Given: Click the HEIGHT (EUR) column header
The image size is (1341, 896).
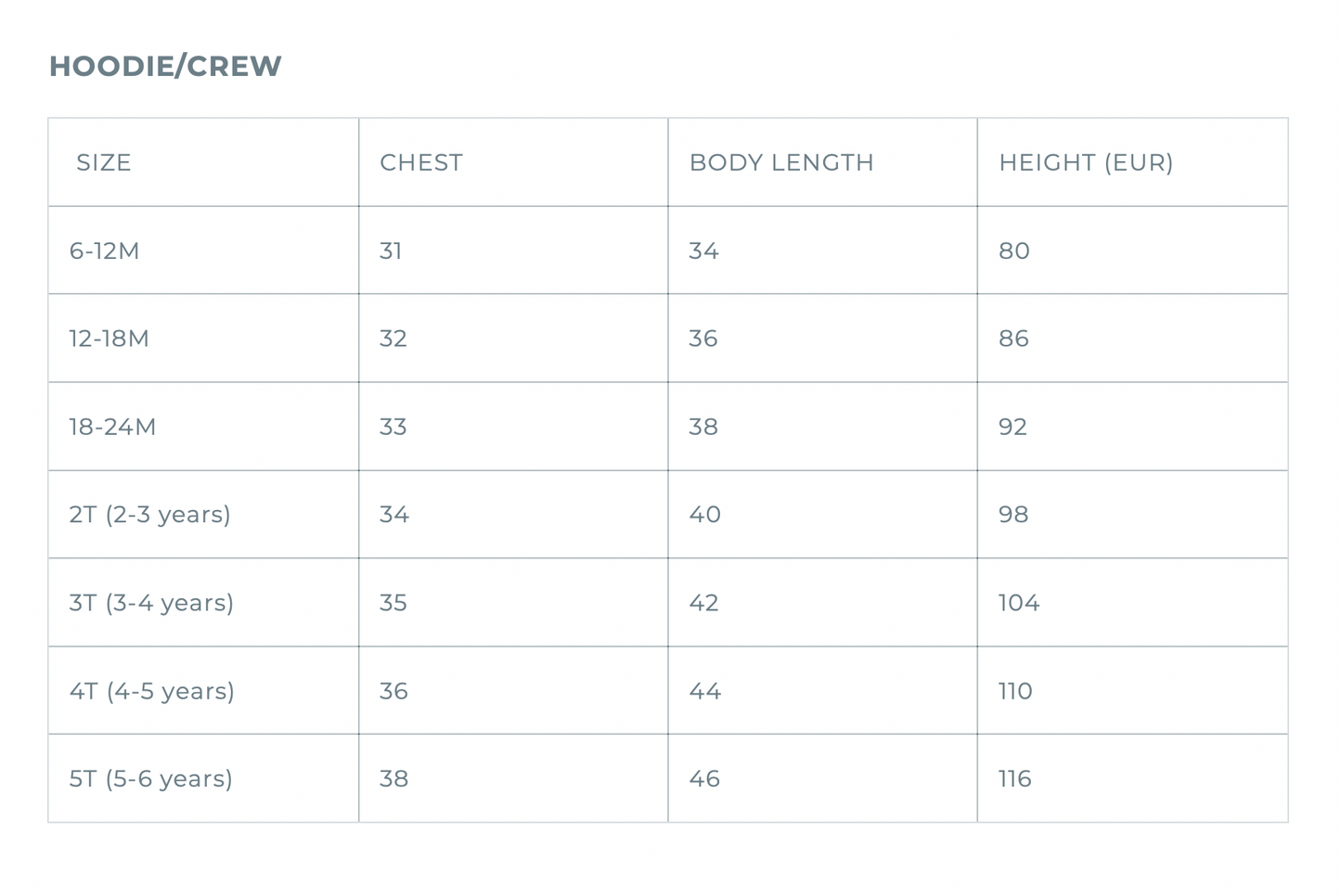Looking at the screenshot, I should pos(1086,163).
